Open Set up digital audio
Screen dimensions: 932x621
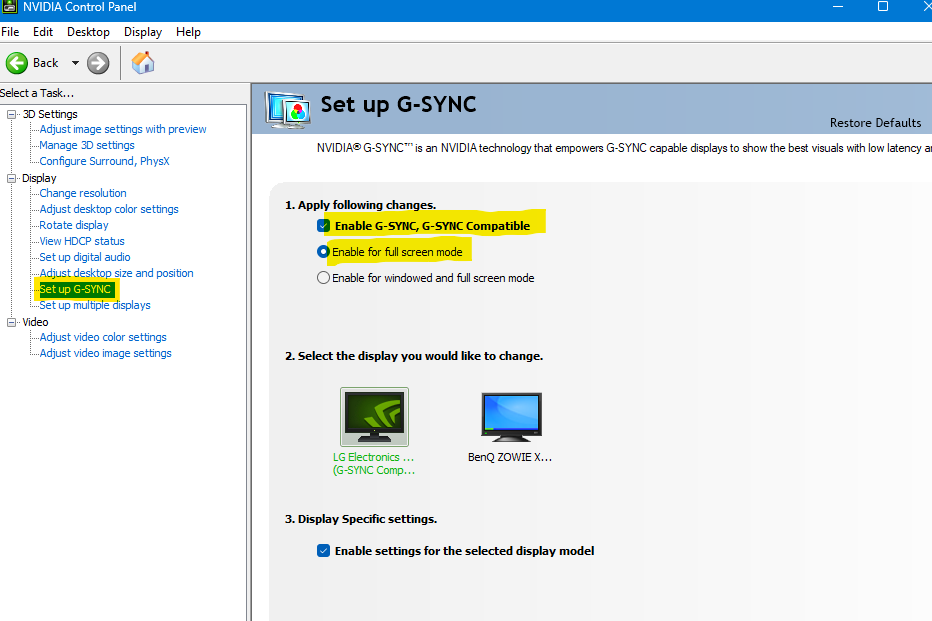85,257
